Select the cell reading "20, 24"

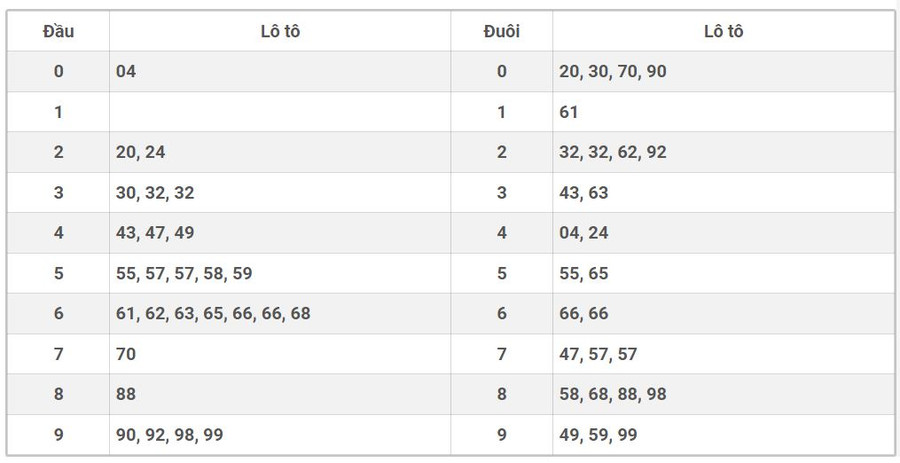[x=141, y=152]
